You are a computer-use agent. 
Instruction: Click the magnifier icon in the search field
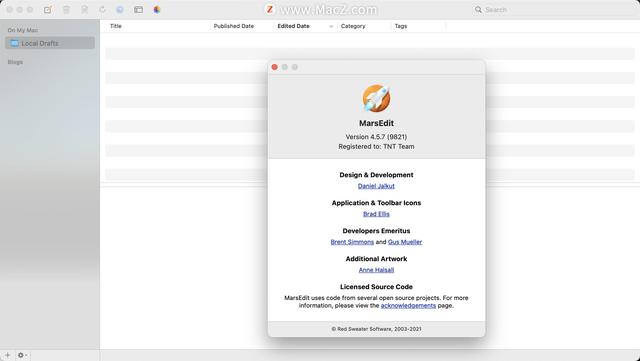pyautogui.click(x=478, y=9)
